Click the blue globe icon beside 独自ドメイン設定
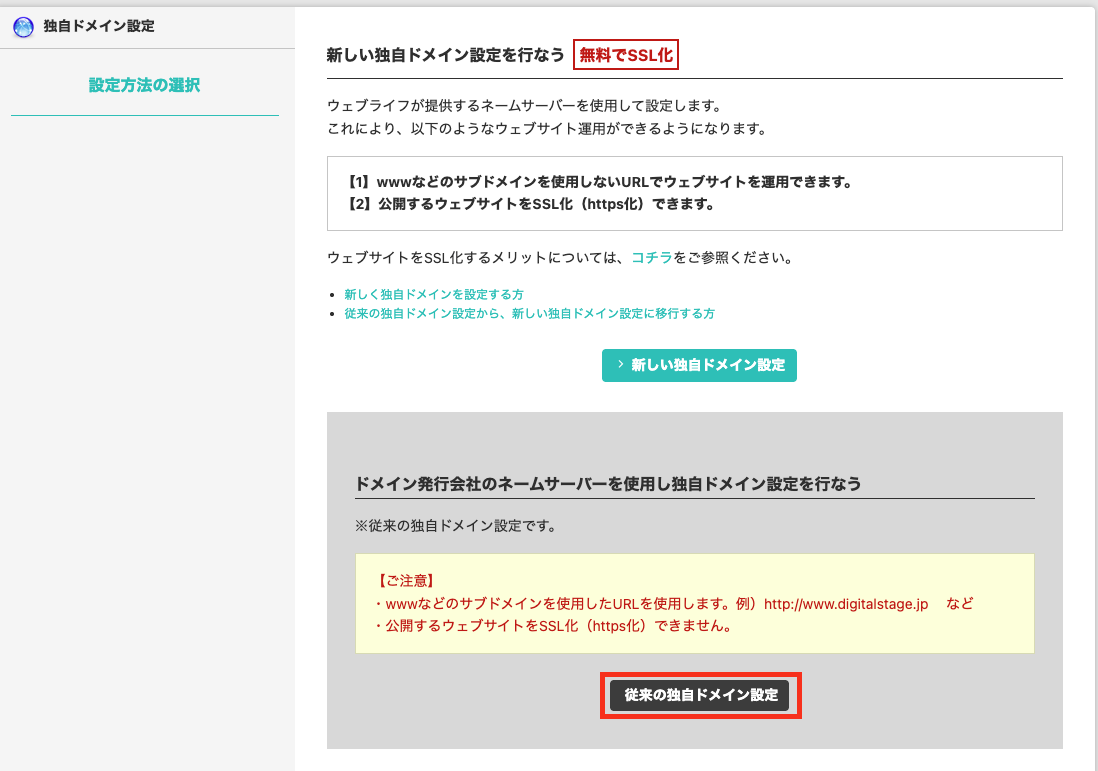 coord(23,27)
